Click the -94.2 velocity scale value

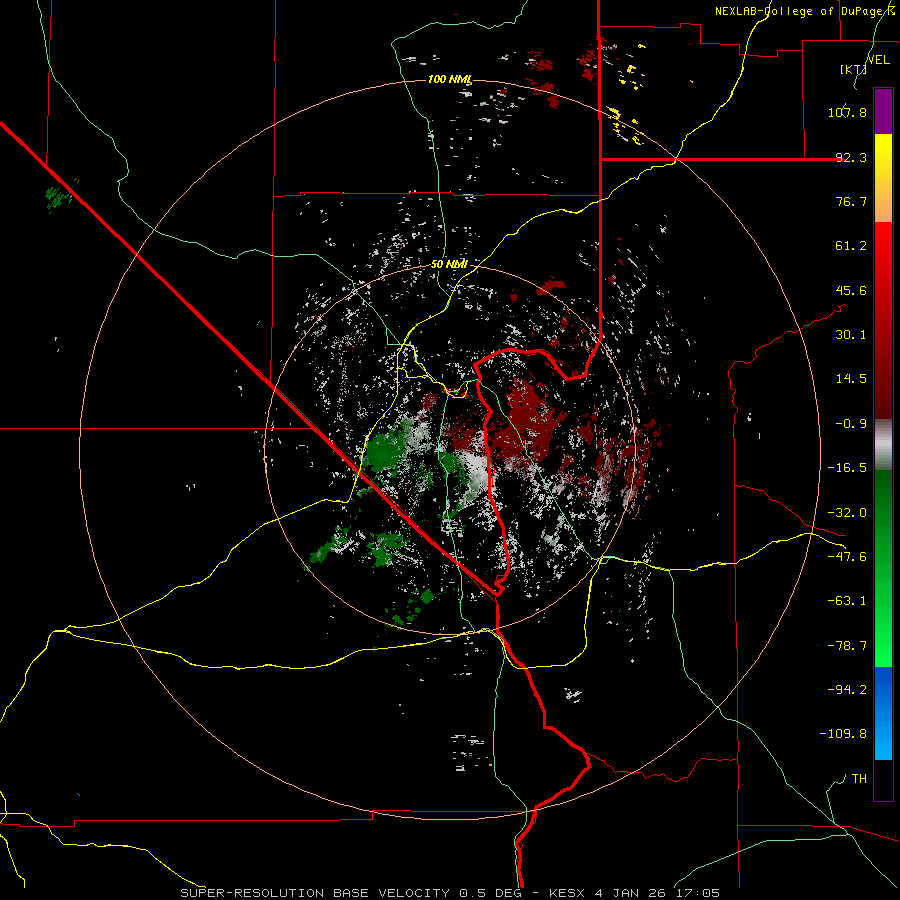(x=847, y=689)
